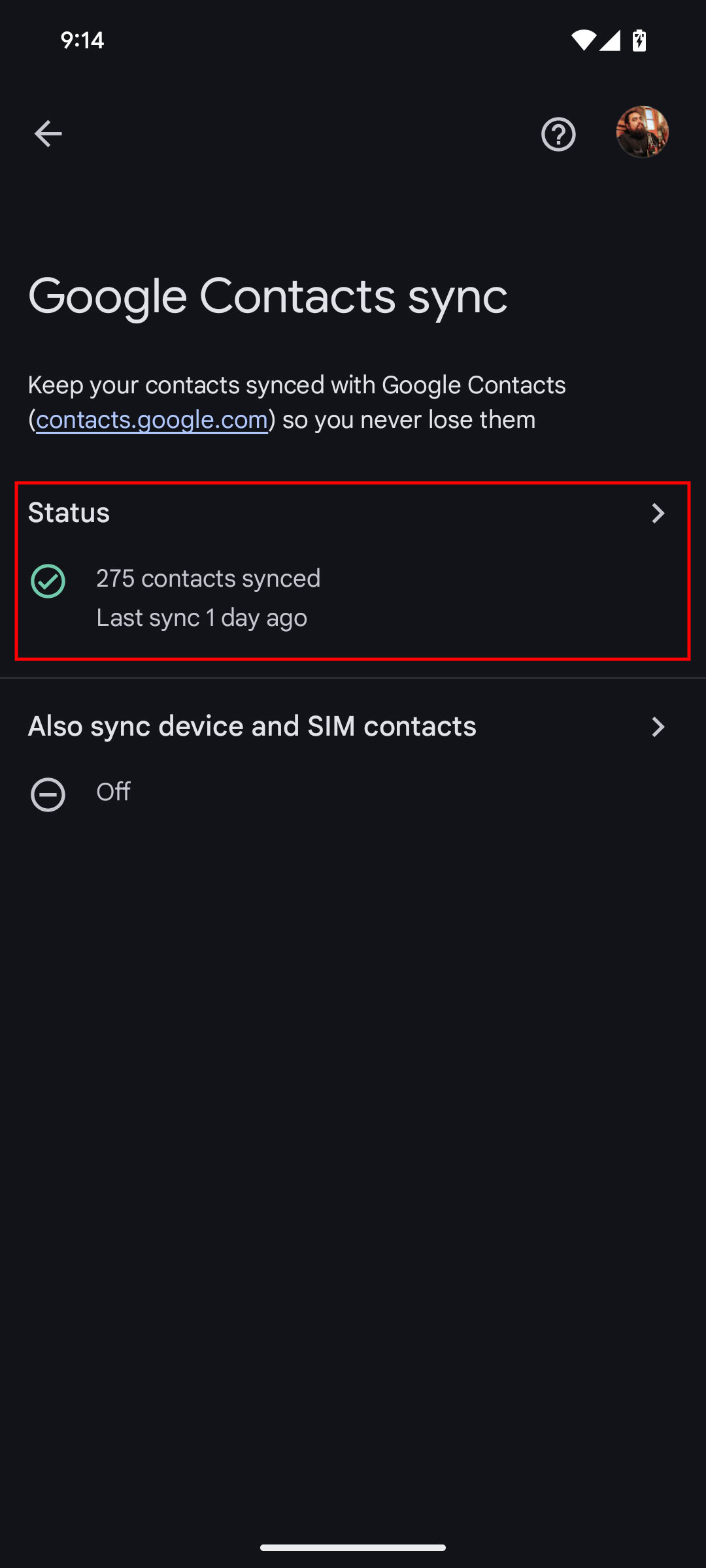This screenshot has height=1568, width=706.
Task: Tap the cellular signal icon
Action: coord(609,40)
